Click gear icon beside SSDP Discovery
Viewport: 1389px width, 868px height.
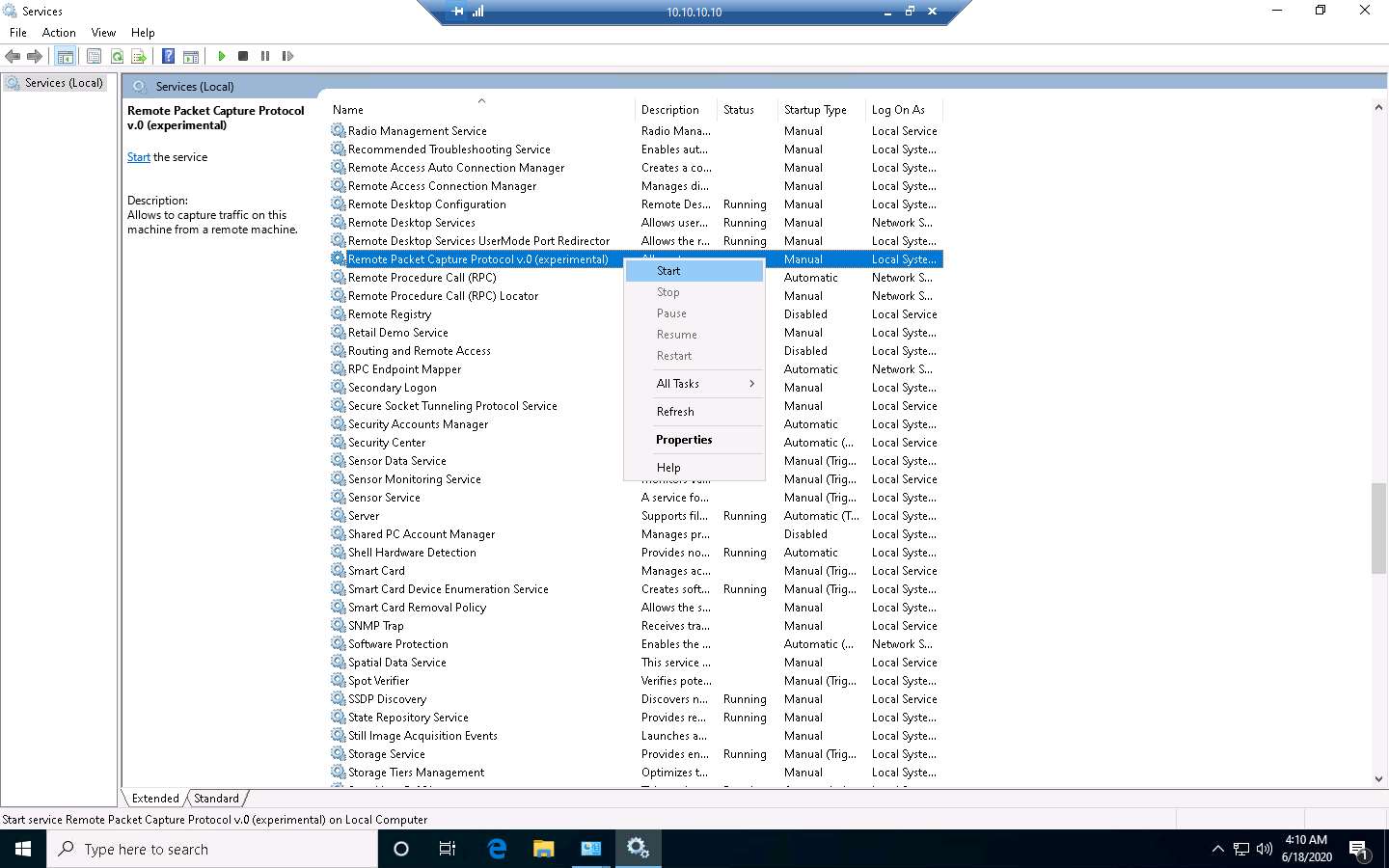339,698
